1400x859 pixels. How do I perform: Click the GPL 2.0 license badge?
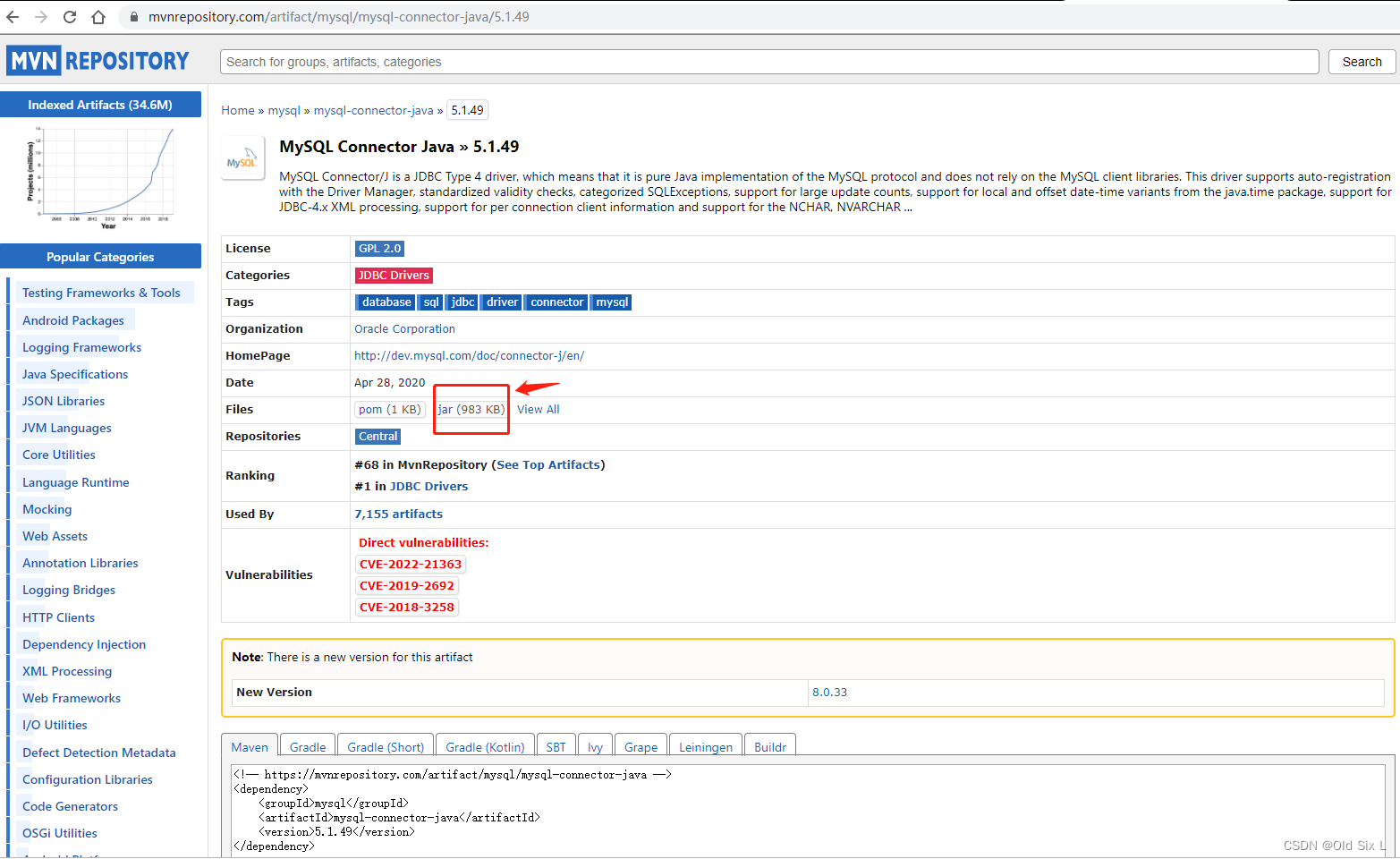380,249
